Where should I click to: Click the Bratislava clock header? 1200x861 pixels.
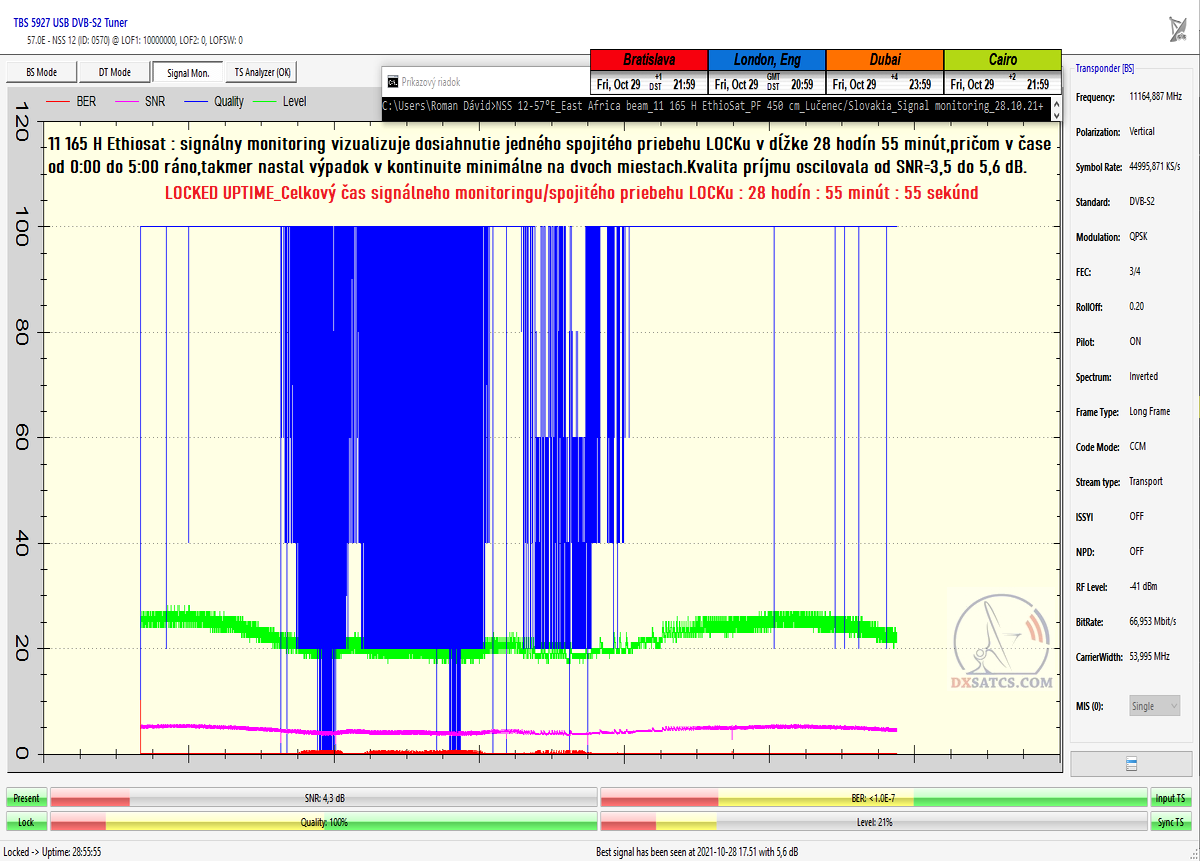click(649, 60)
